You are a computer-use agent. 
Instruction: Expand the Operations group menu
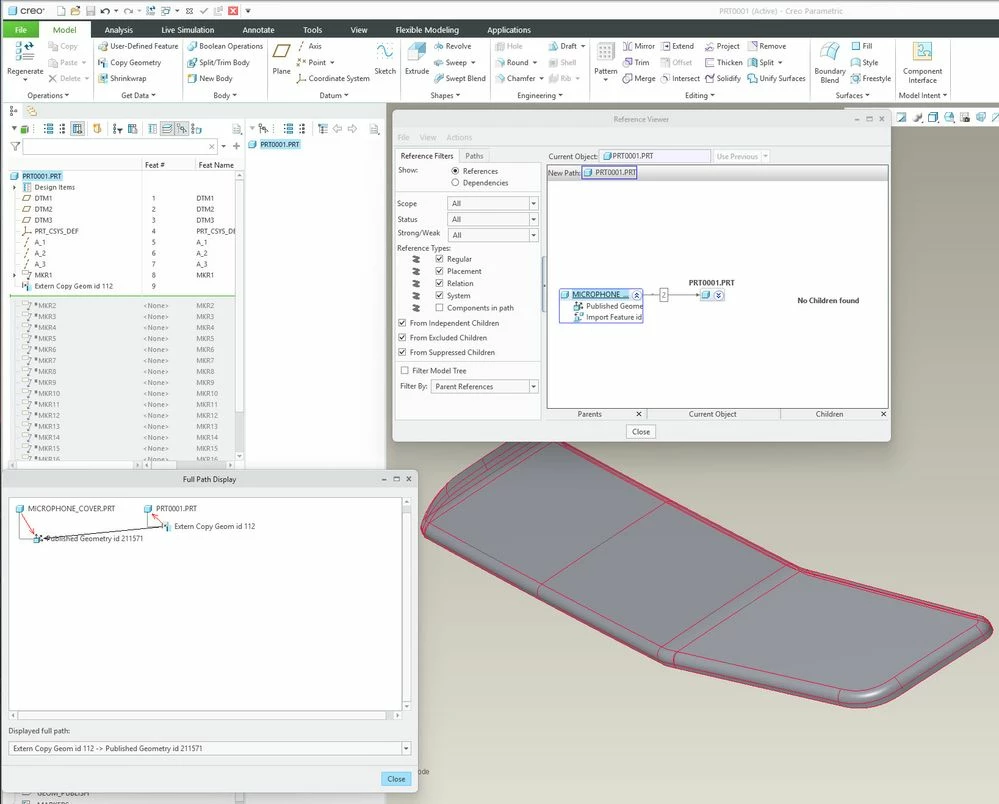[x=48, y=96]
